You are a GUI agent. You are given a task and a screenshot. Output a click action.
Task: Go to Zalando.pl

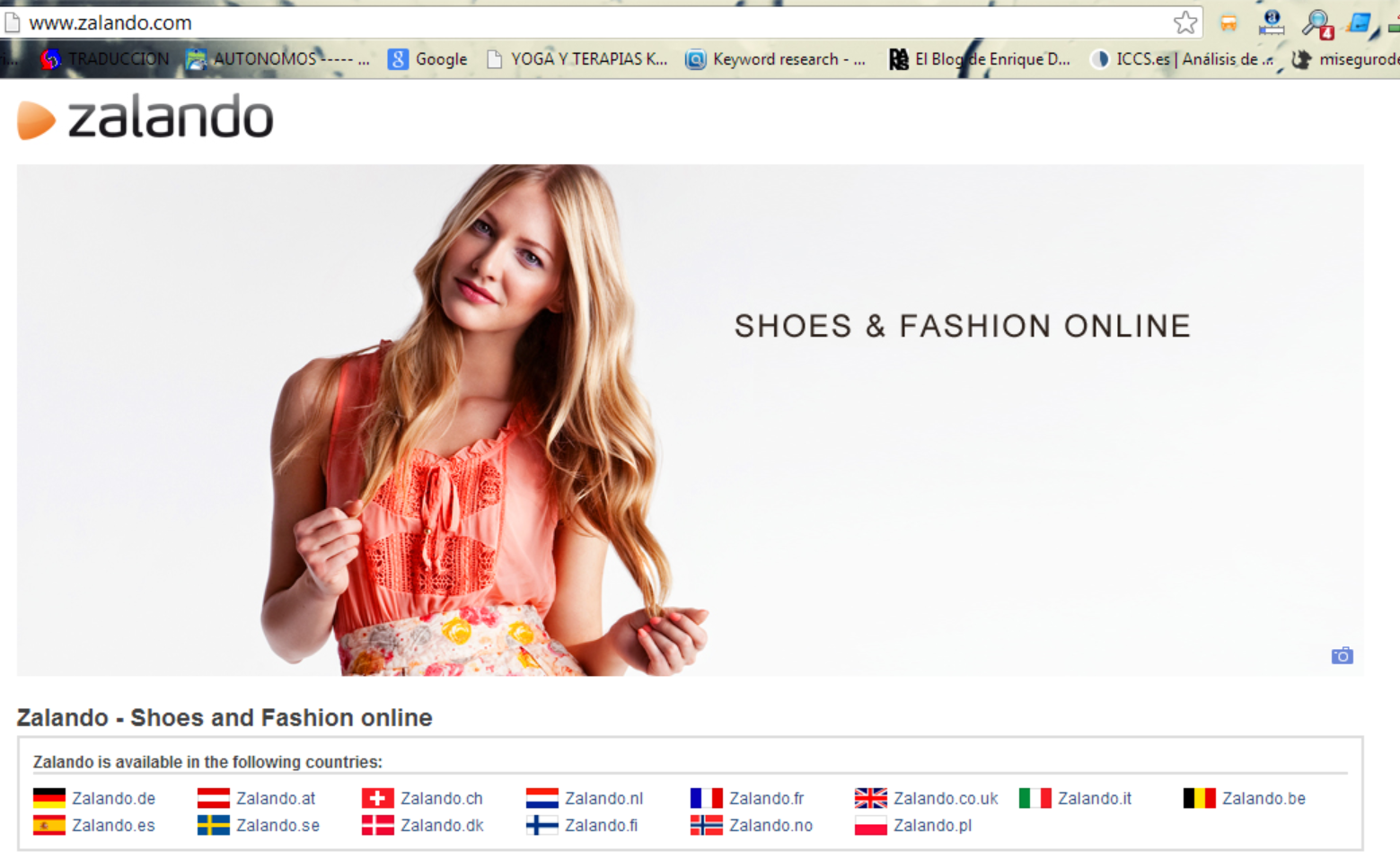932,825
